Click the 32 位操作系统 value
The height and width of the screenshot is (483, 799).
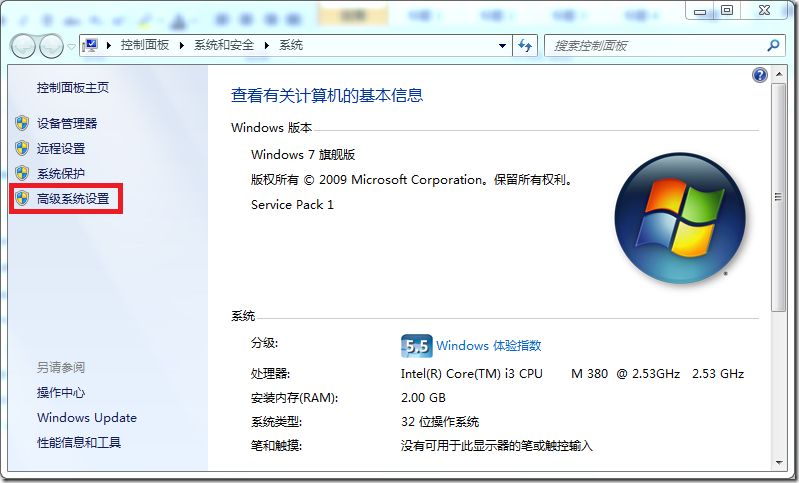pyautogui.click(x=440, y=422)
